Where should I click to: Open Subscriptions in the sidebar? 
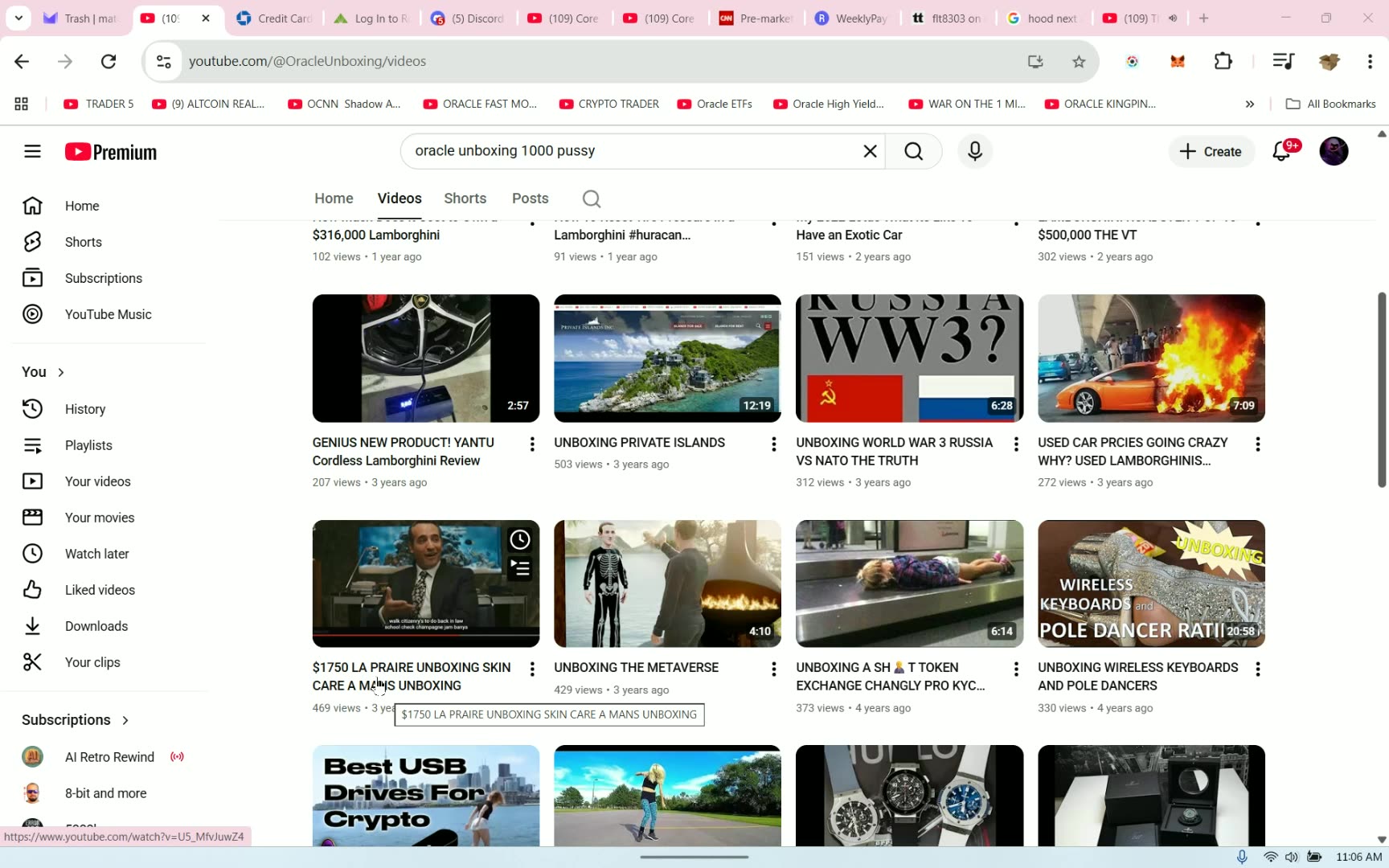[x=103, y=278]
